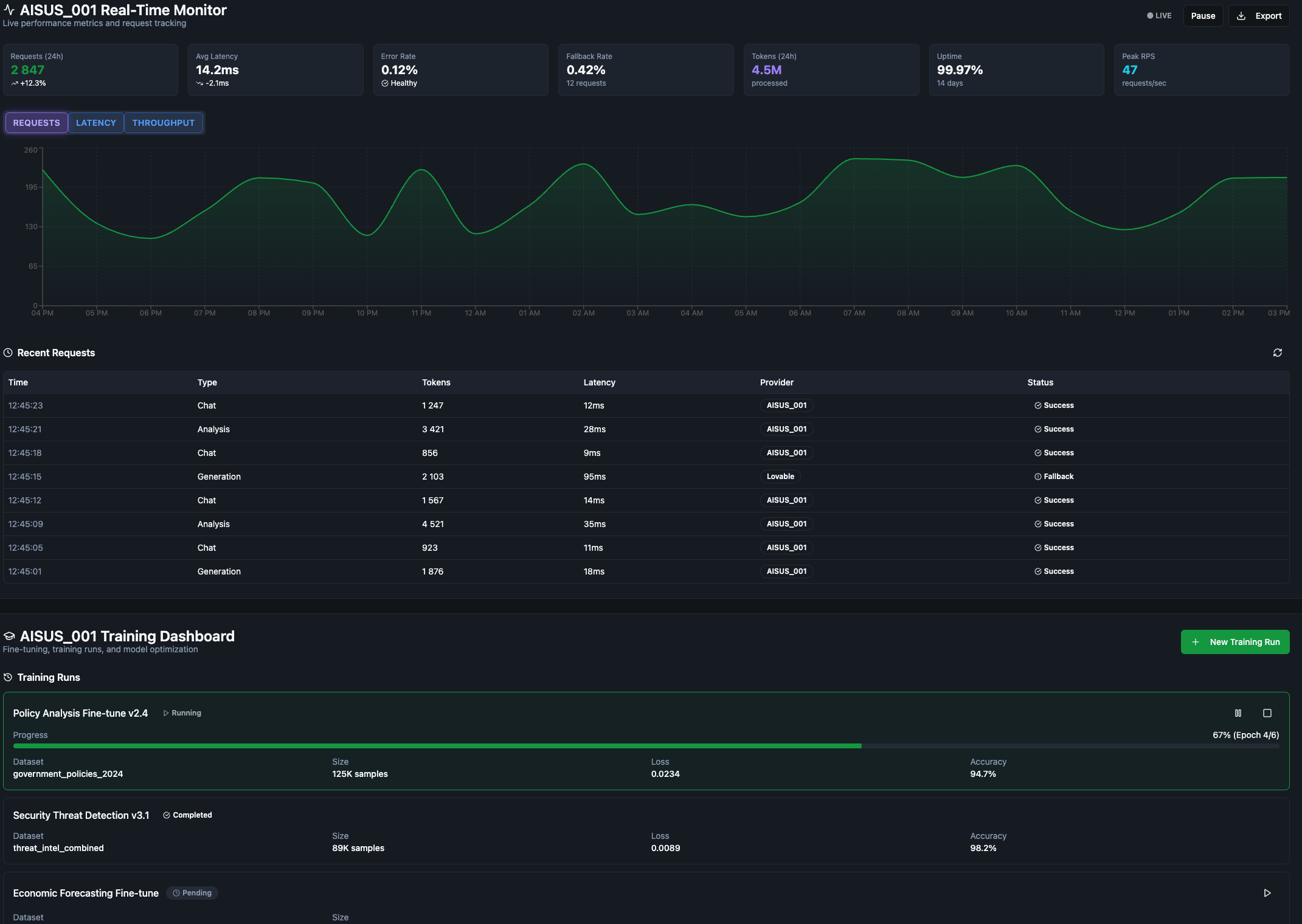Click the Policy Analysis progress bar
This screenshot has width=1302, height=924.
646,746
